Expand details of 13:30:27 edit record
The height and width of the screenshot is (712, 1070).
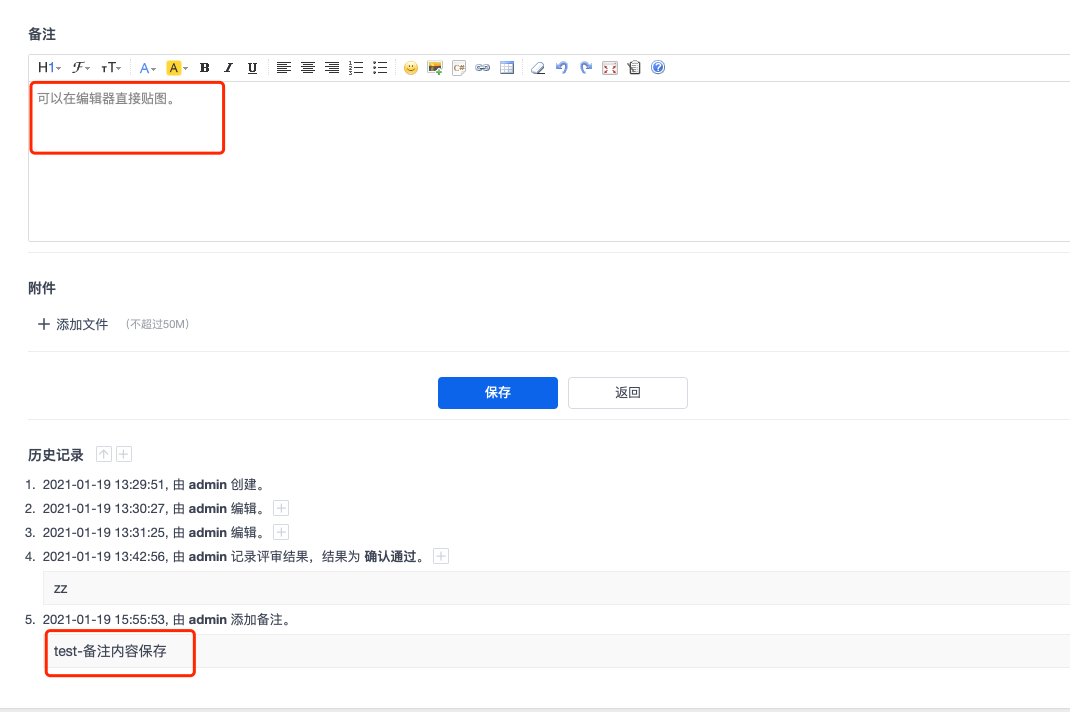[281, 508]
